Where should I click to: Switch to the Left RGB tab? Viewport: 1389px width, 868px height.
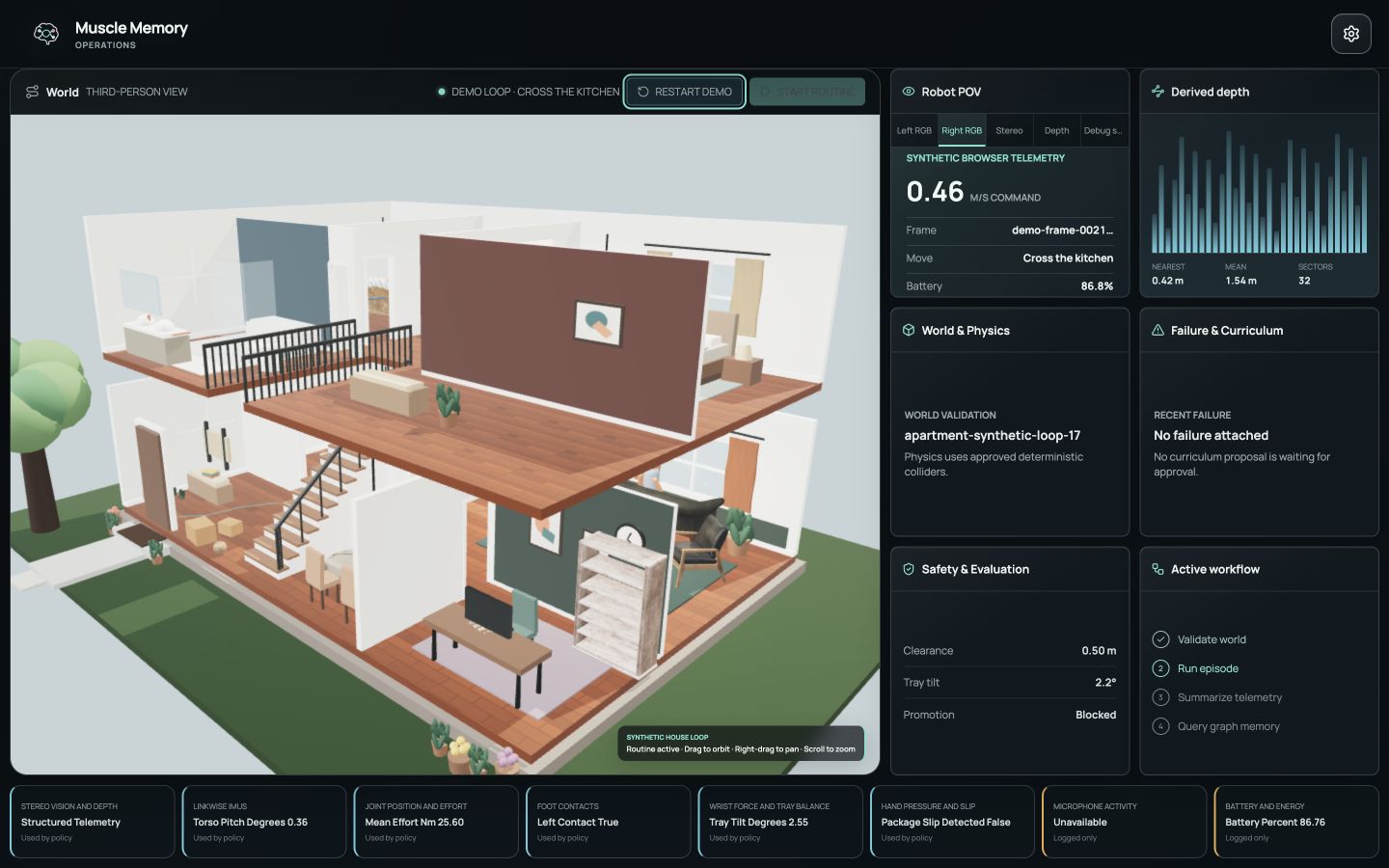tap(914, 130)
